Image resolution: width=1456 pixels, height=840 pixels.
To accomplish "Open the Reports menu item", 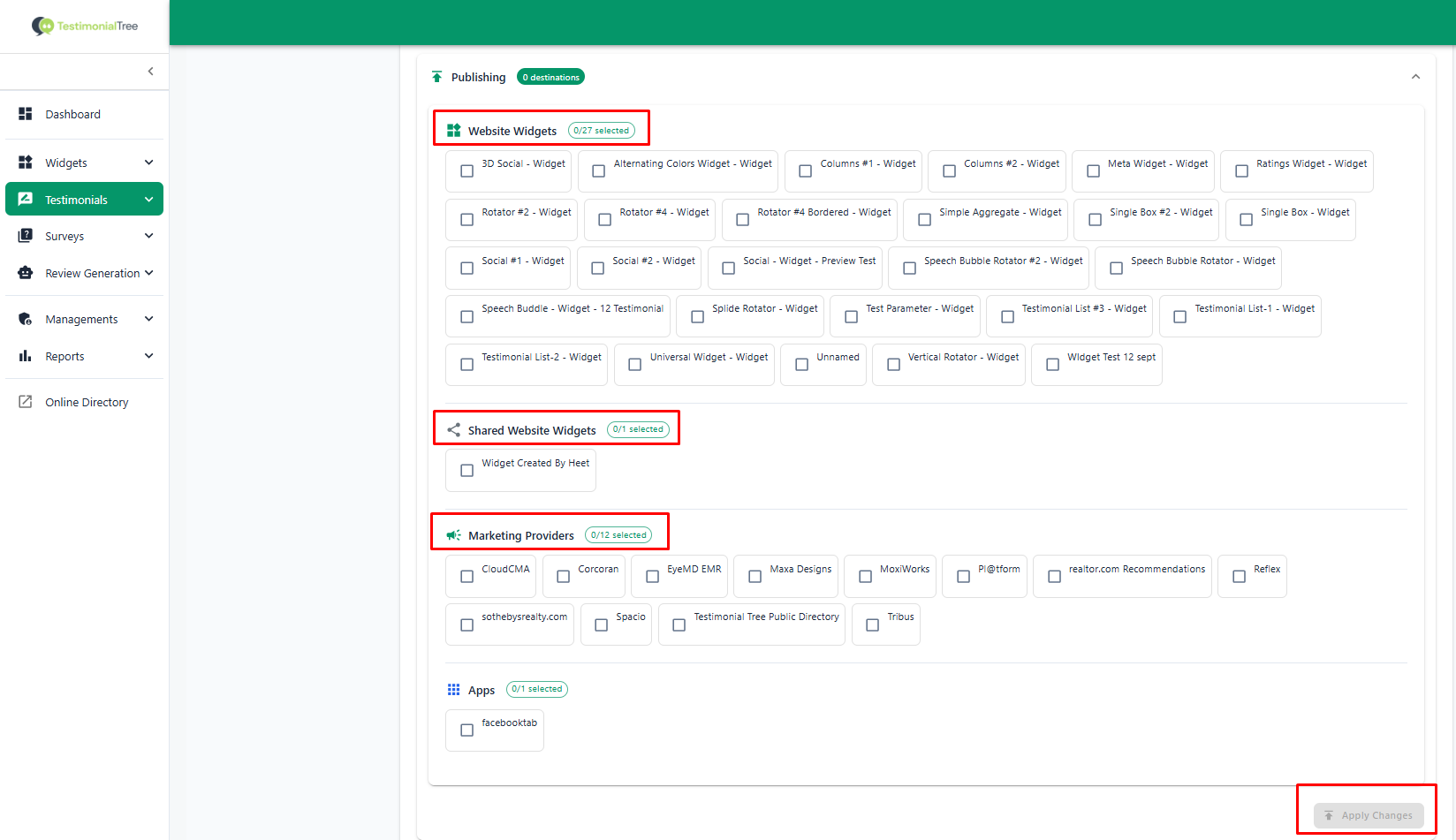I will point(85,356).
